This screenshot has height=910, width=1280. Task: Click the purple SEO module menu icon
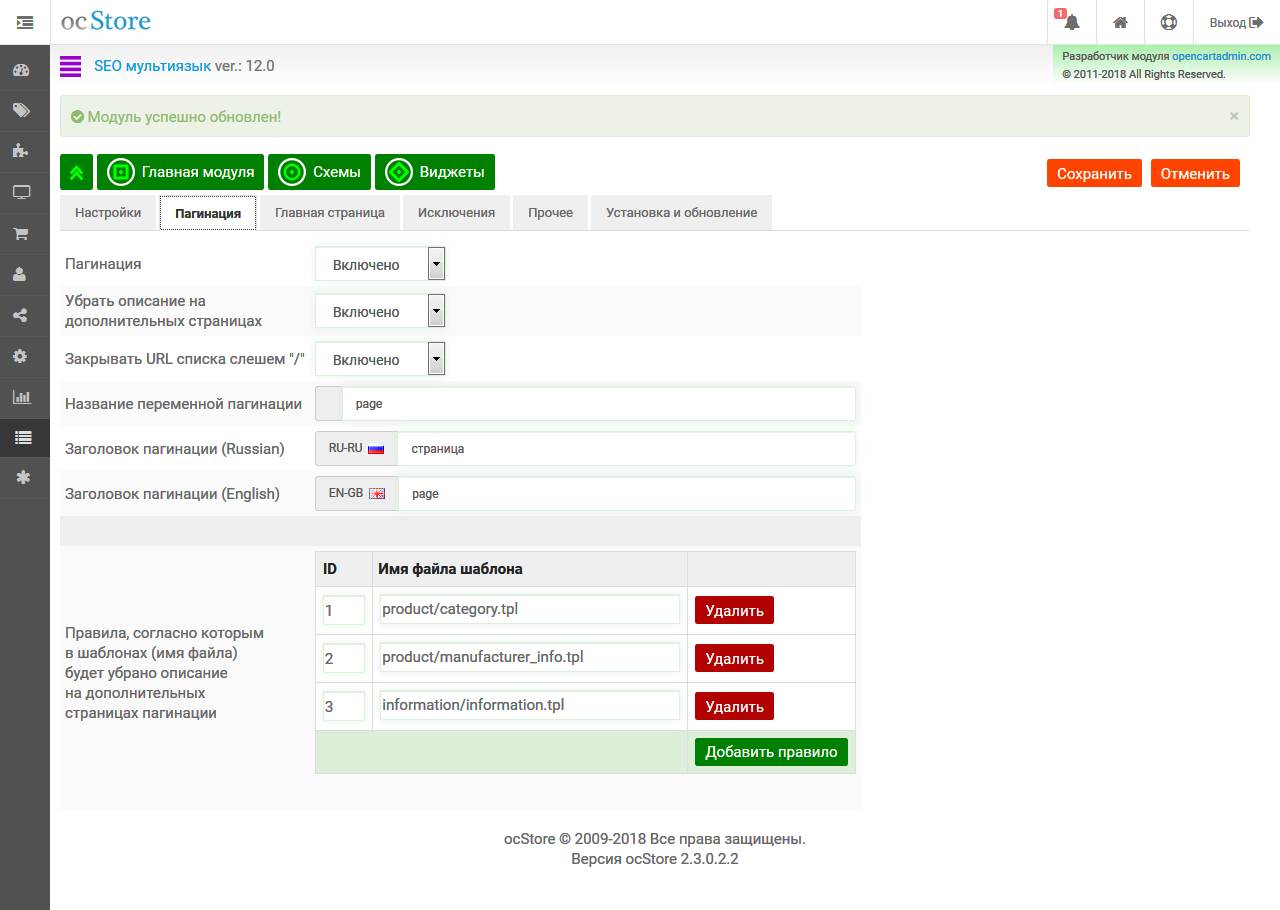pyautogui.click(x=70, y=67)
